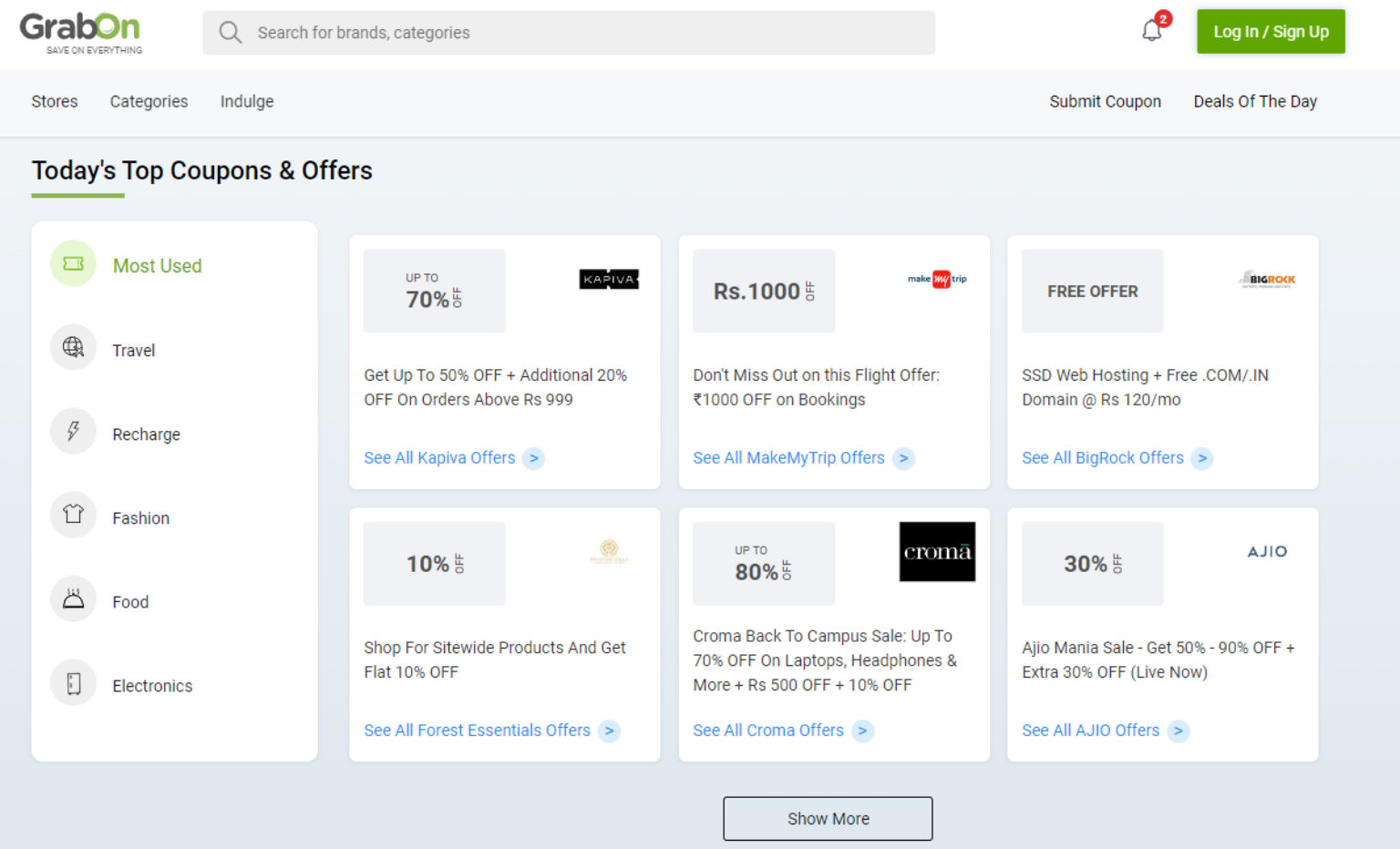Open AJIO via its brand logo
1400x849 pixels.
click(x=1267, y=551)
